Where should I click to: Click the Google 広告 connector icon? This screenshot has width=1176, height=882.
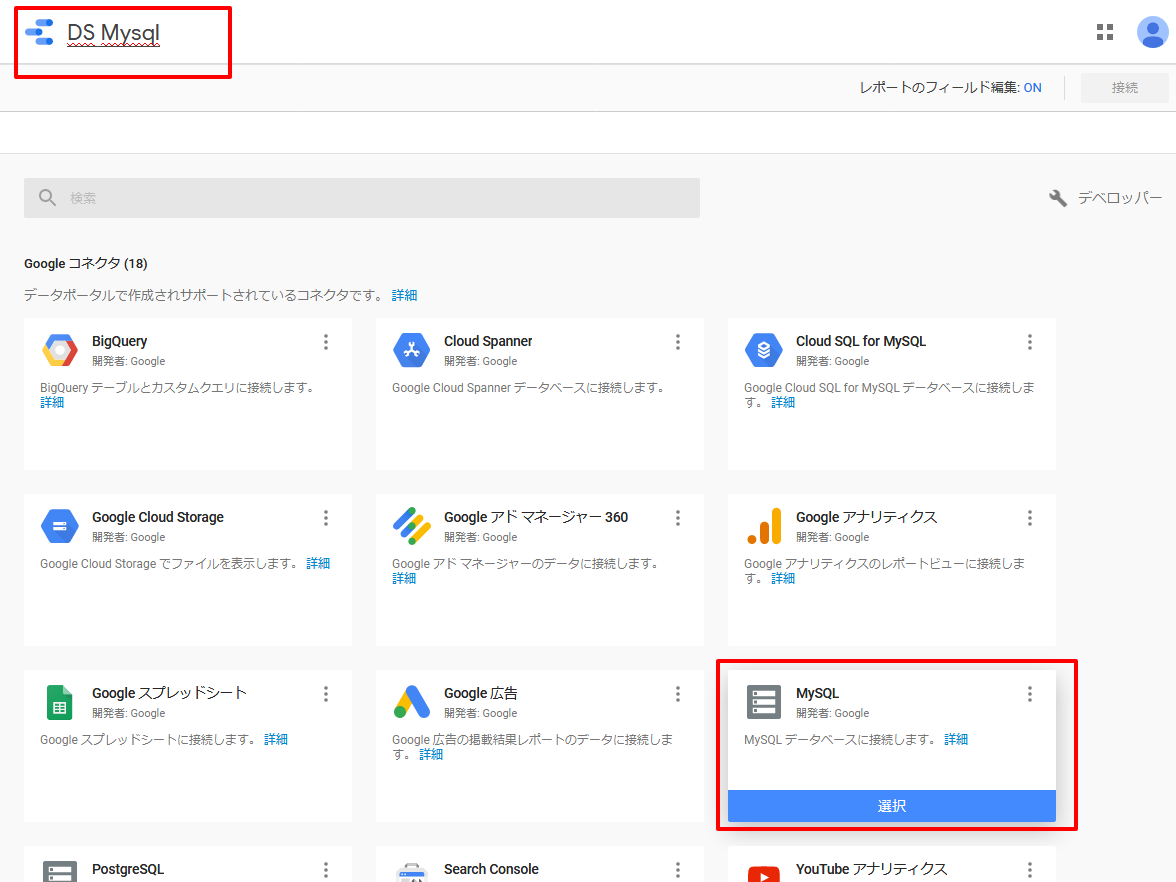coord(412,702)
